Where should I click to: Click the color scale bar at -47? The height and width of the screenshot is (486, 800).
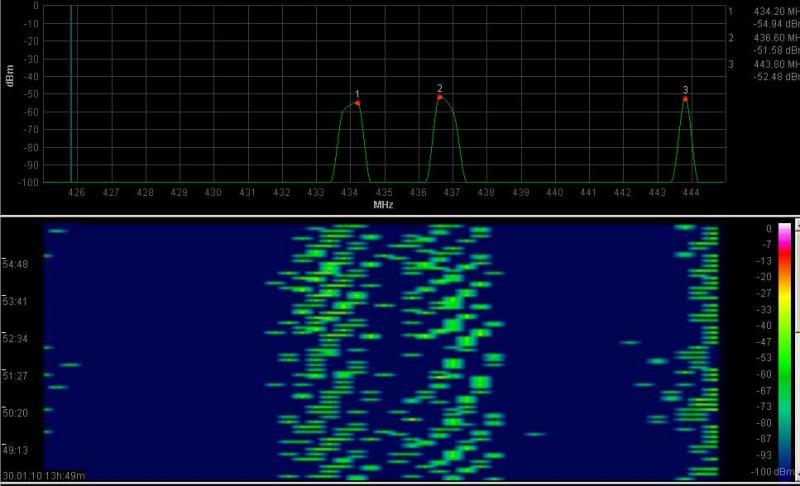(785, 341)
